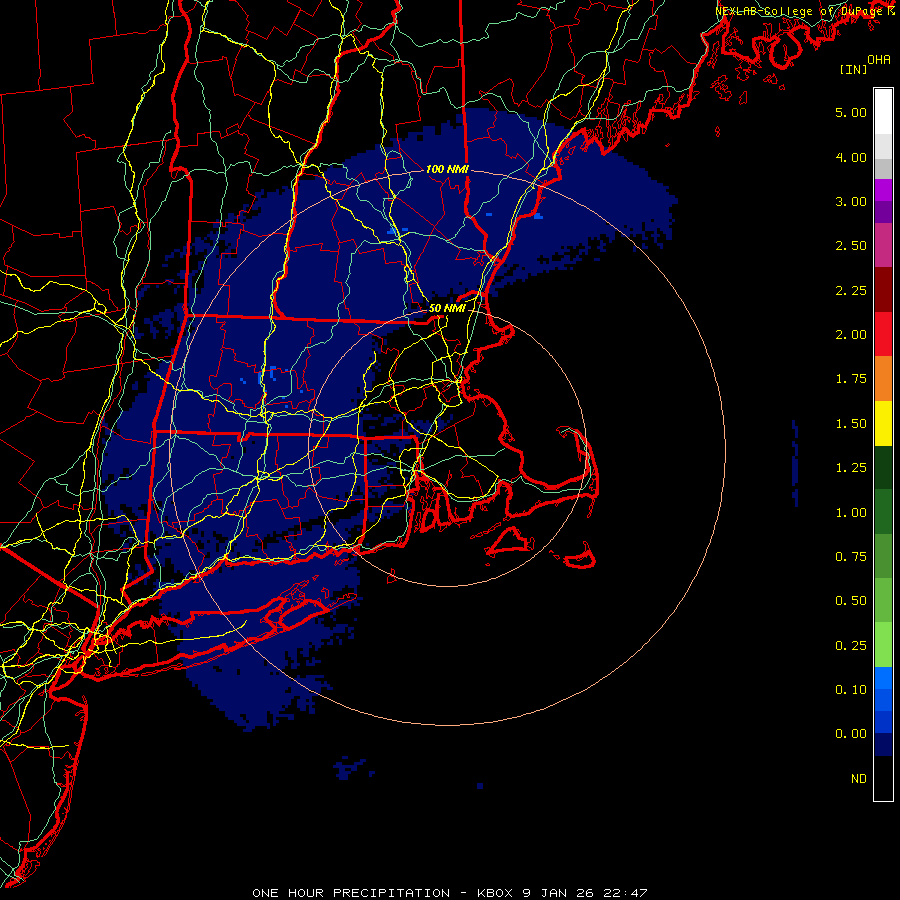Select the 1.75 legend value
This screenshot has height=900, width=900.
point(851,379)
